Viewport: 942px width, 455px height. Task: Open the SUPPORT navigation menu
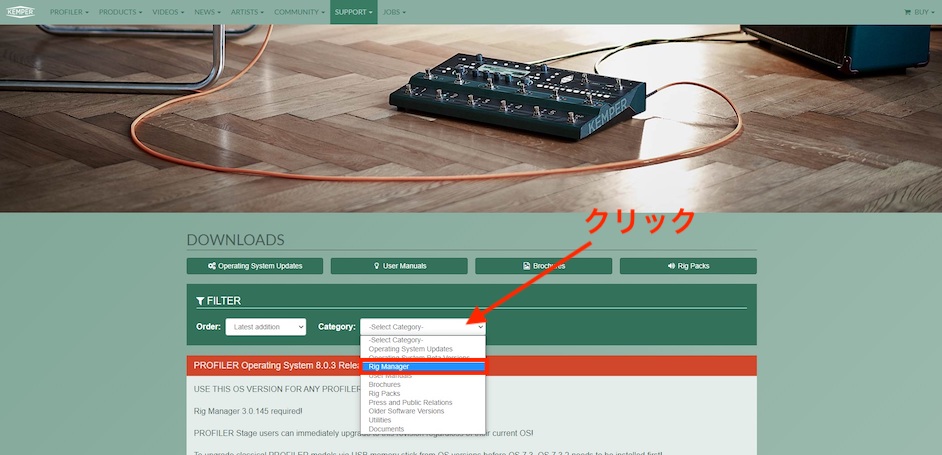tap(353, 12)
